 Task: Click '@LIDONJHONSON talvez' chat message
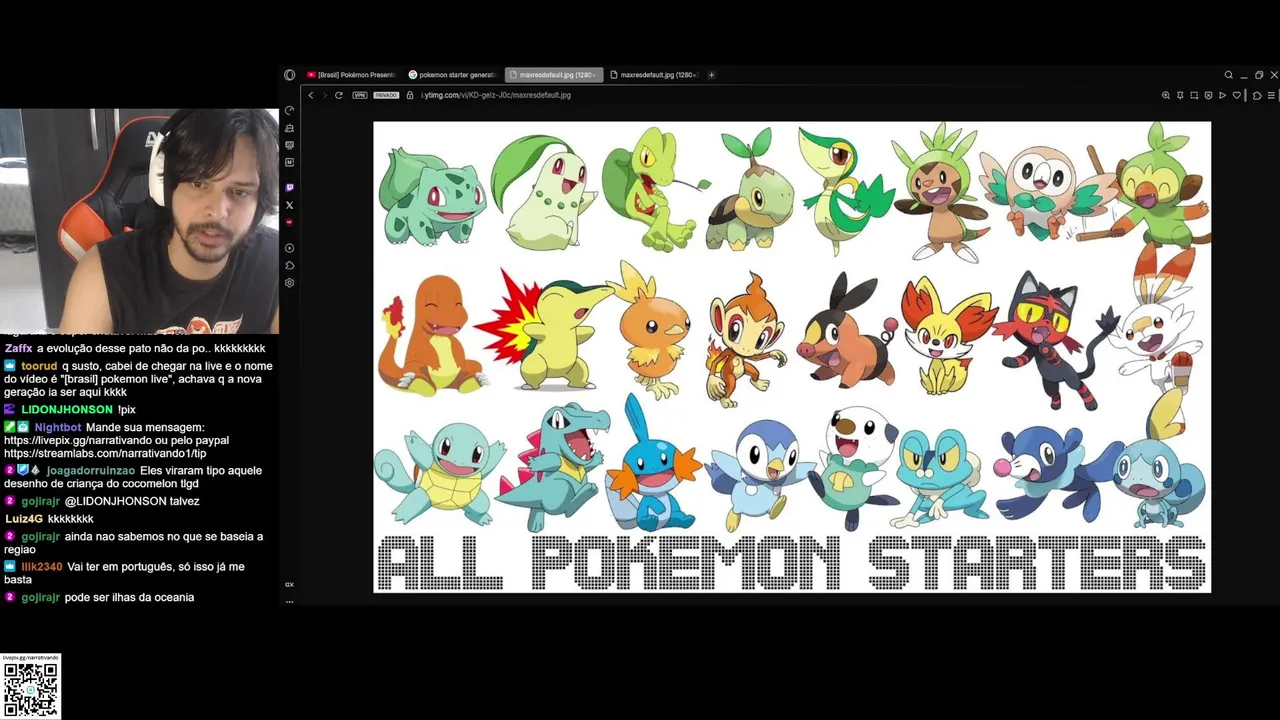click(132, 501)
